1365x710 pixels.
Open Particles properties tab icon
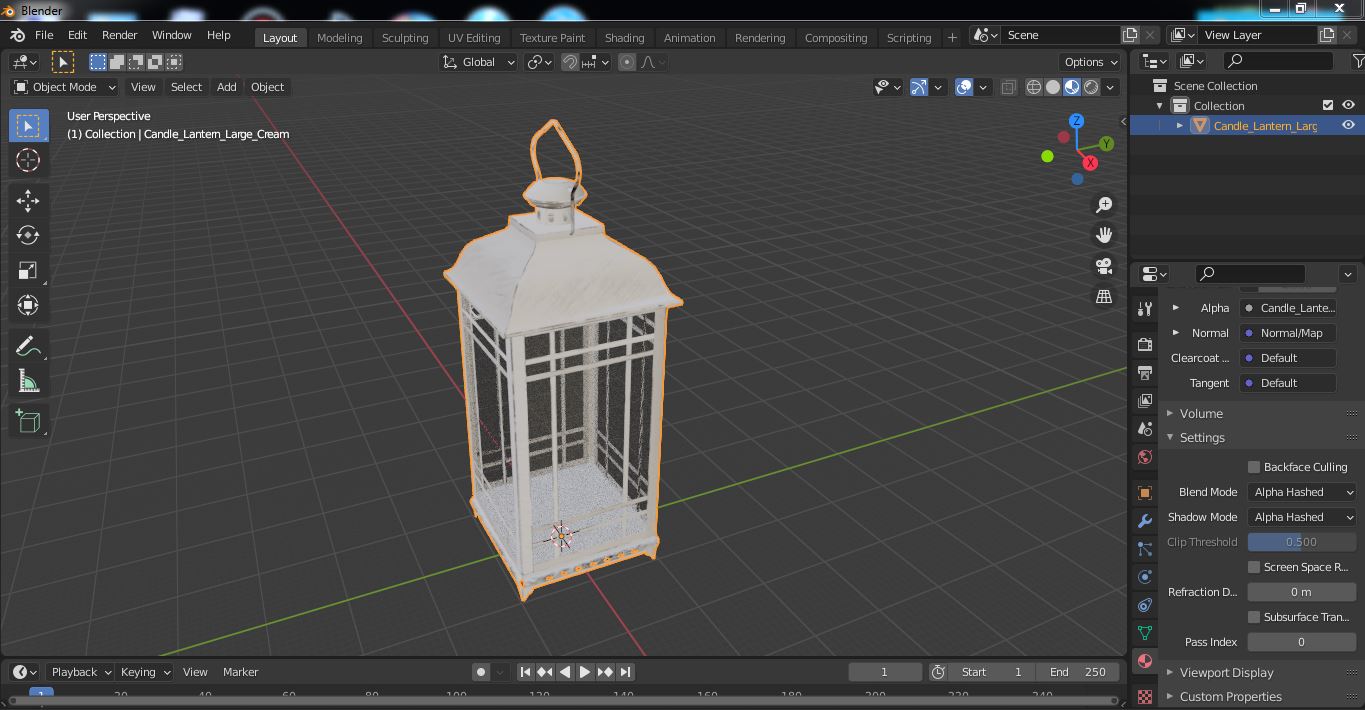pos(1145,549)
